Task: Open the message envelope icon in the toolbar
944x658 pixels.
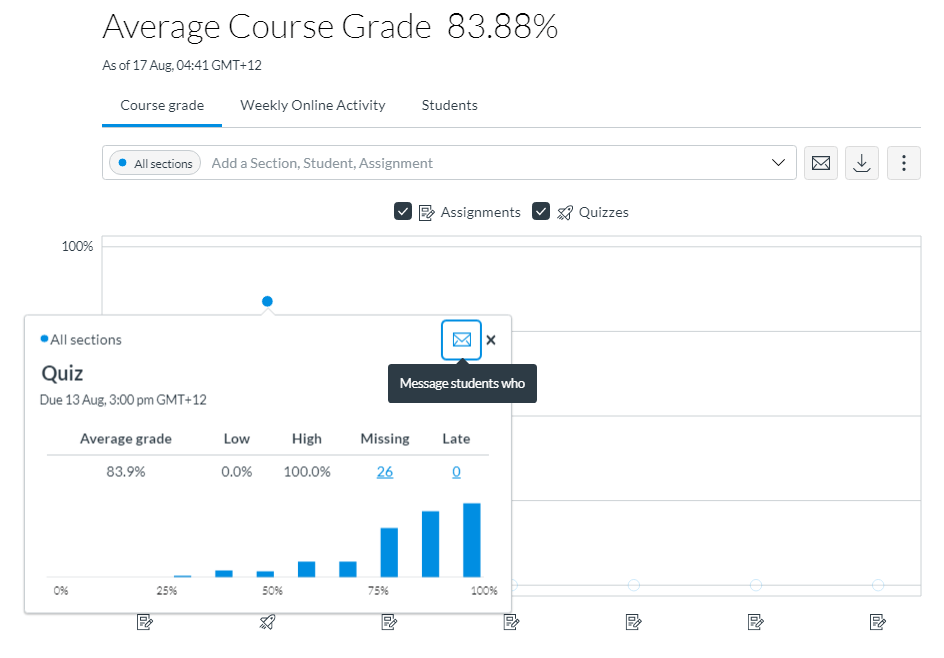Action: pyautogui.click(x=820, y=162)
